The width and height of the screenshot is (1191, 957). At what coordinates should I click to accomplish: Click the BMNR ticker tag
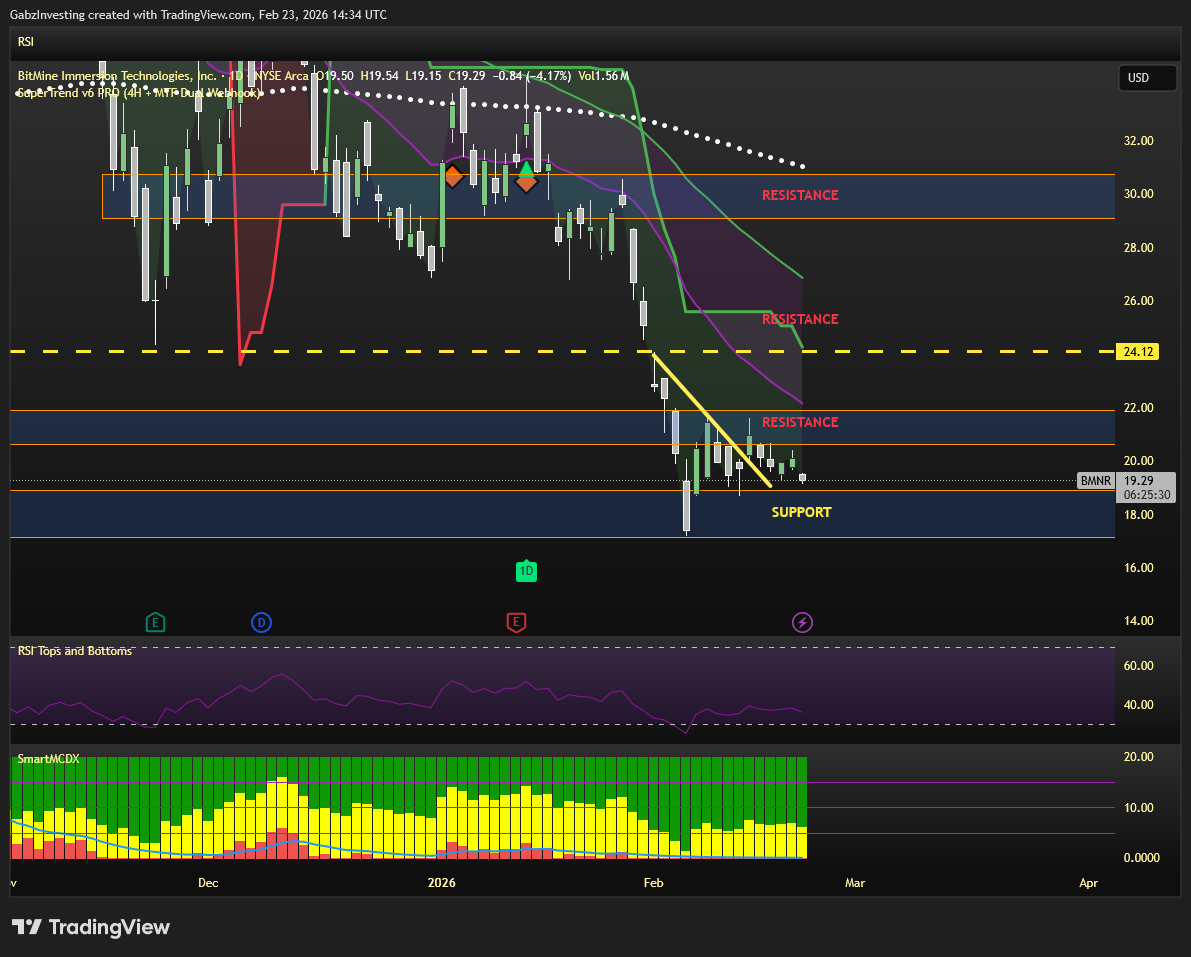tap(1096, 481)
